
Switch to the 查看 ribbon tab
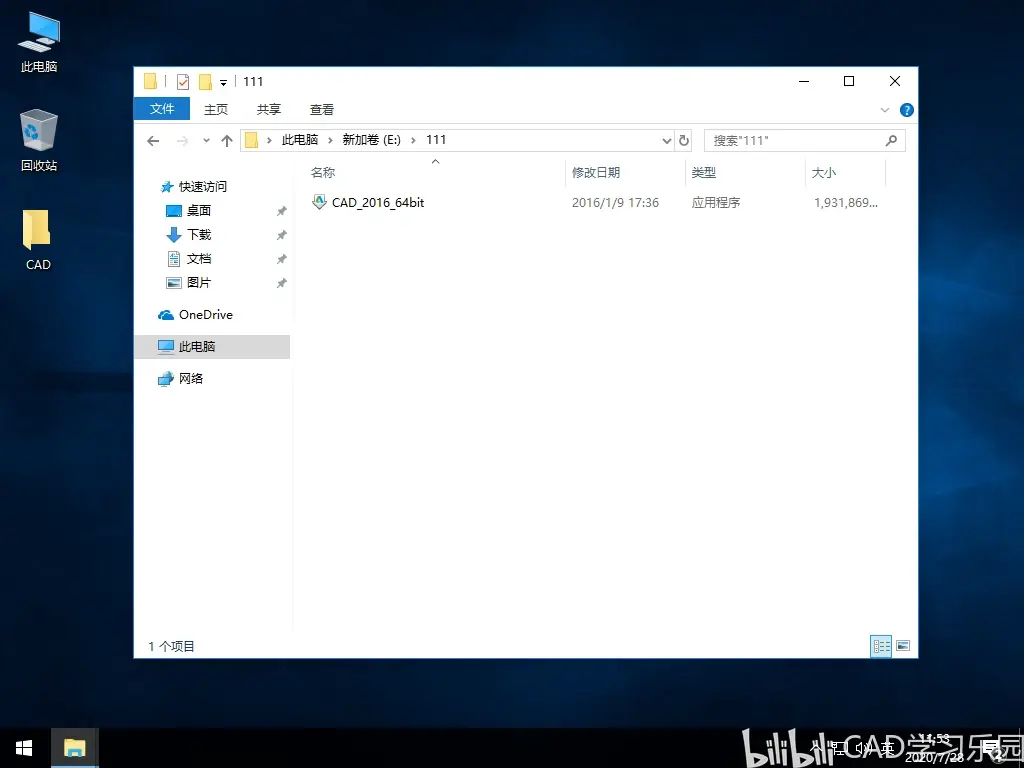321,109
